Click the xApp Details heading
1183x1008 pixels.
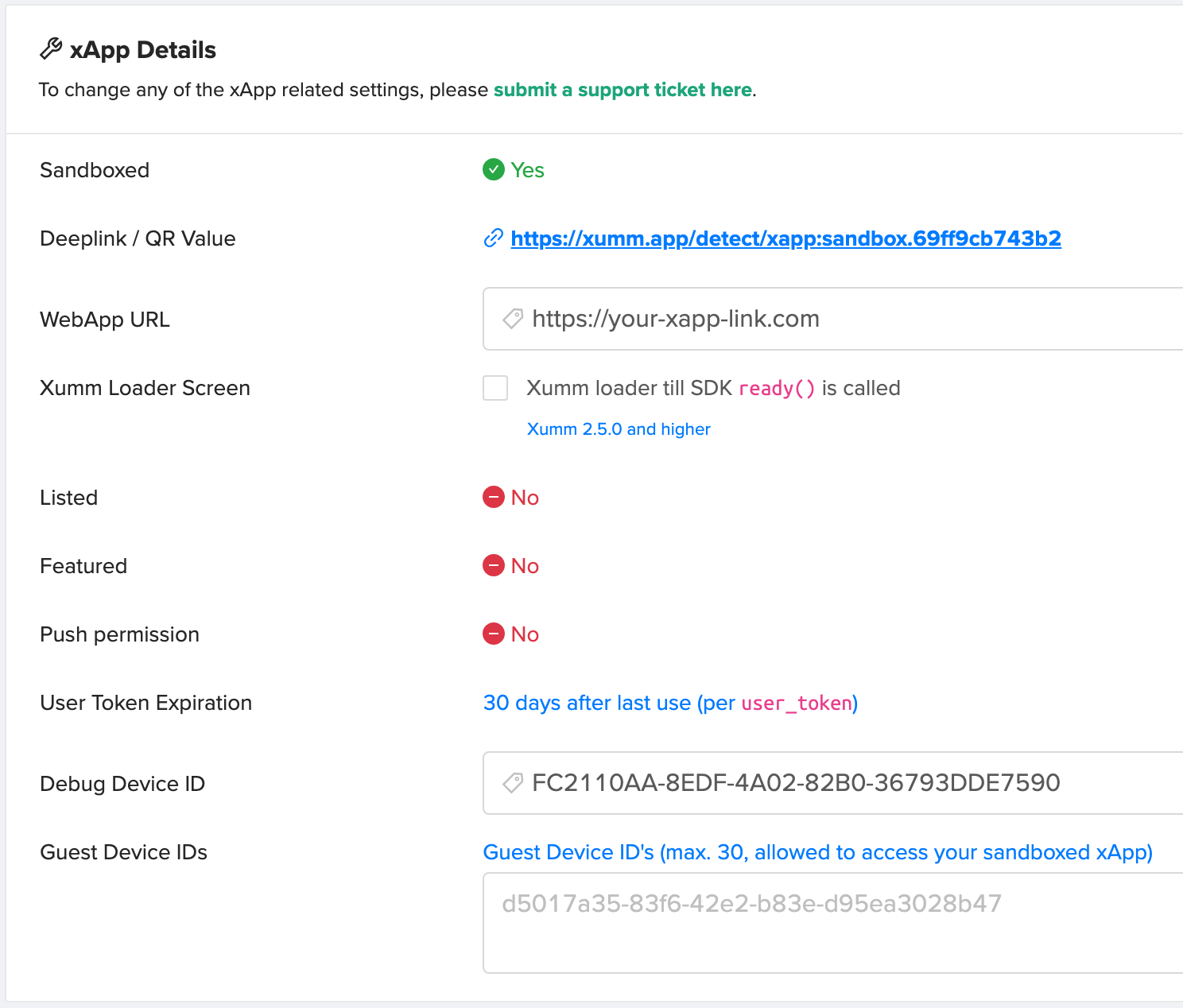tap(143, 50)
